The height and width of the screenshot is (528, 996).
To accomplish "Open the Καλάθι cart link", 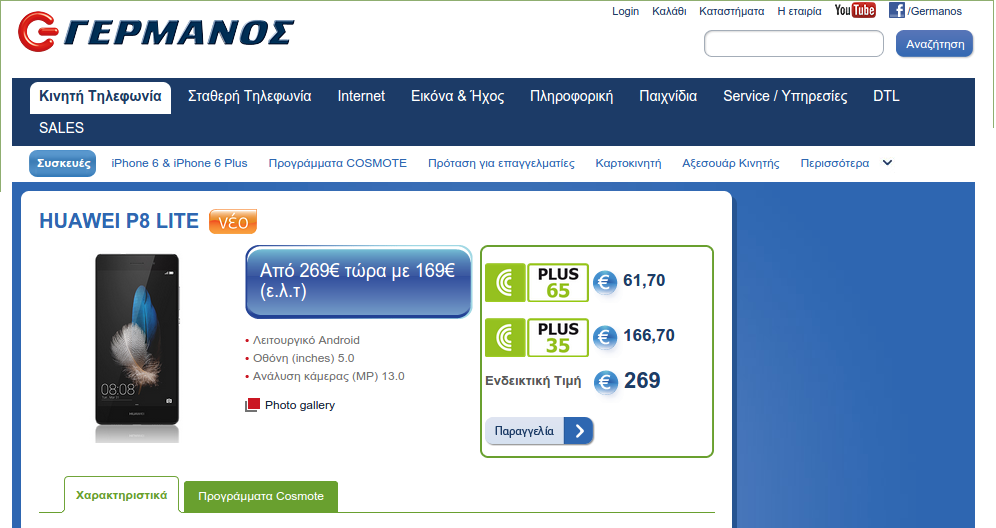I will (669, 11).
